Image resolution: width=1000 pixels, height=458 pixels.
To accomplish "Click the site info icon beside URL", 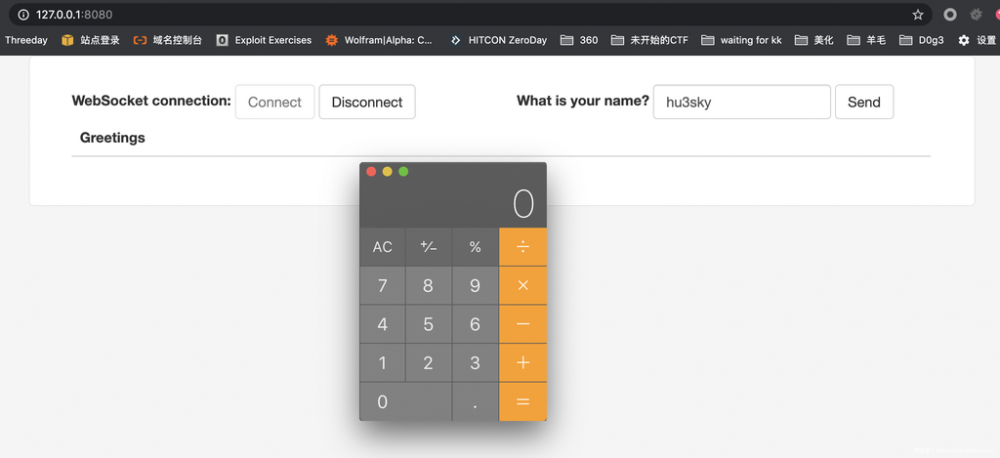I will pyautogui.click(x=23, y=15).
